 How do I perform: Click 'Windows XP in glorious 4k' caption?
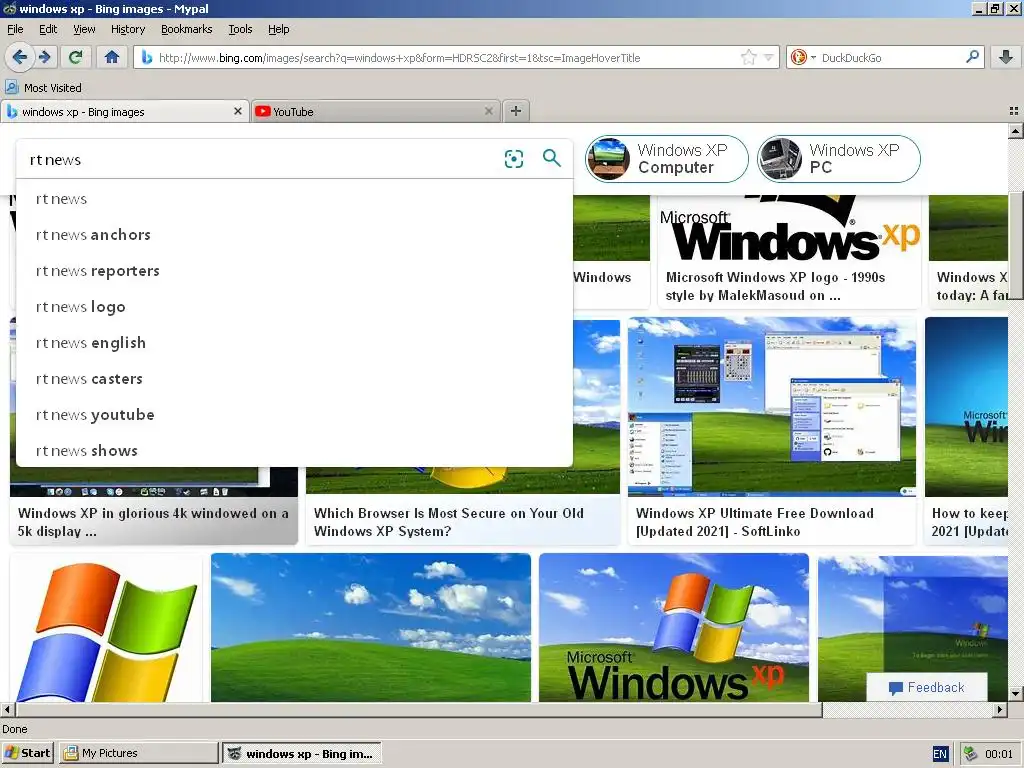tap(153, 522)
